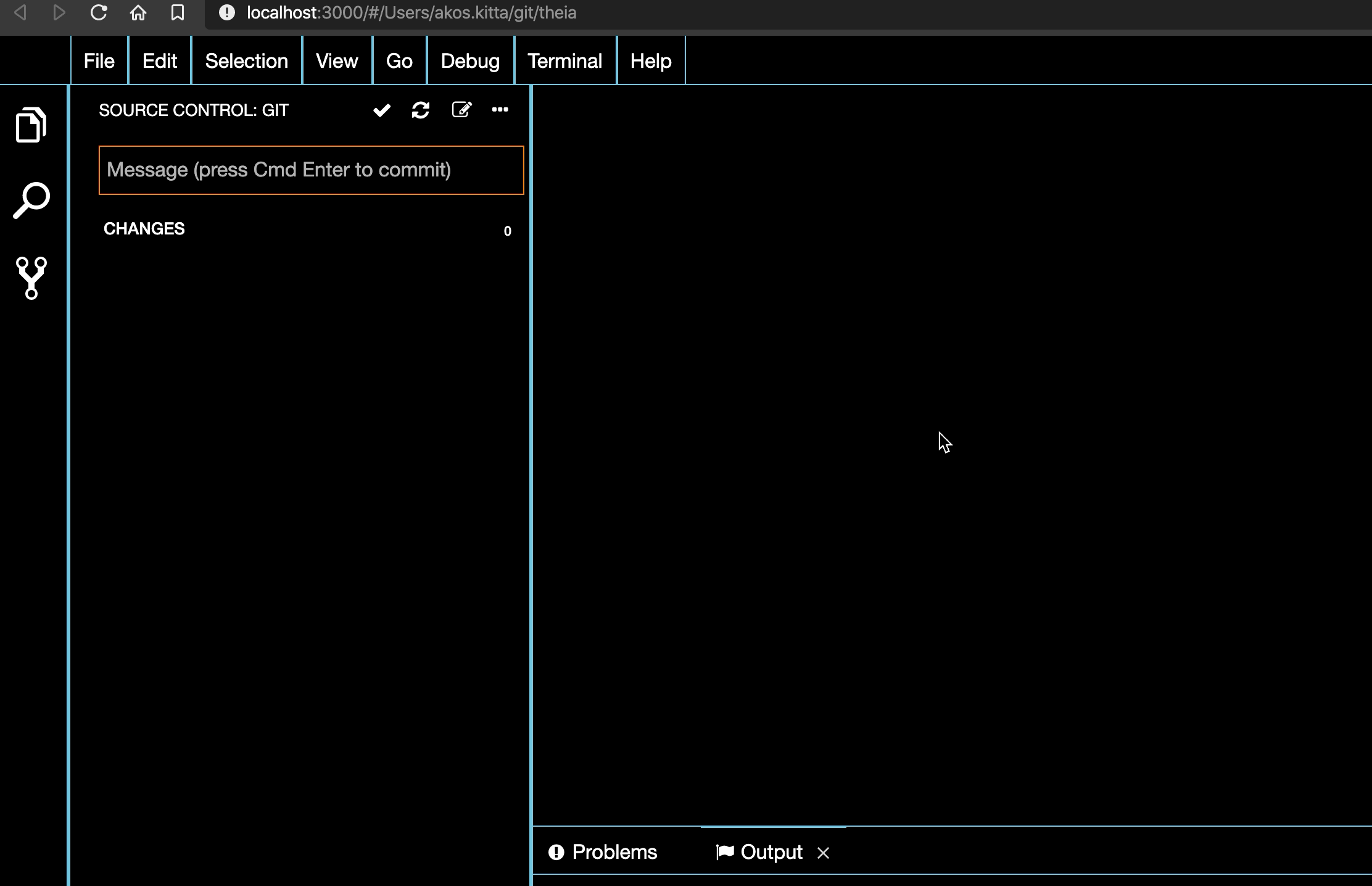This screenshot has width=1372, height=886.
Task: Collapse the CHANGES section
Action: tap(144, 228)
